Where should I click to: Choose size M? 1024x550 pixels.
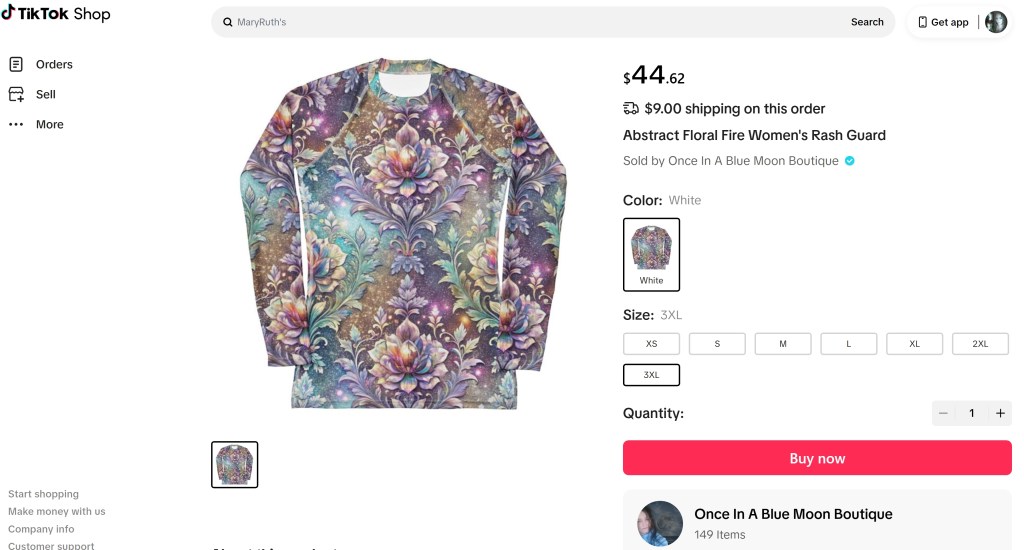click(x=783, y=344)
